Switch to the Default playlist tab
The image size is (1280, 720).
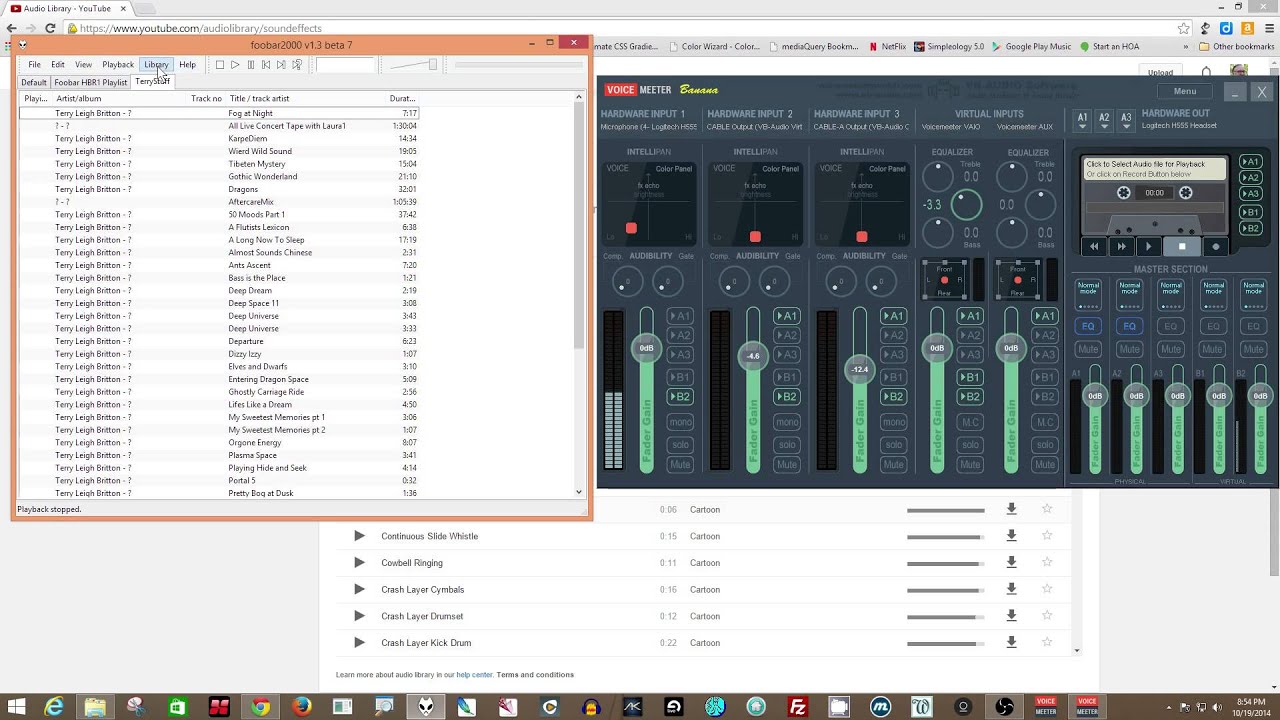[34, 82]
